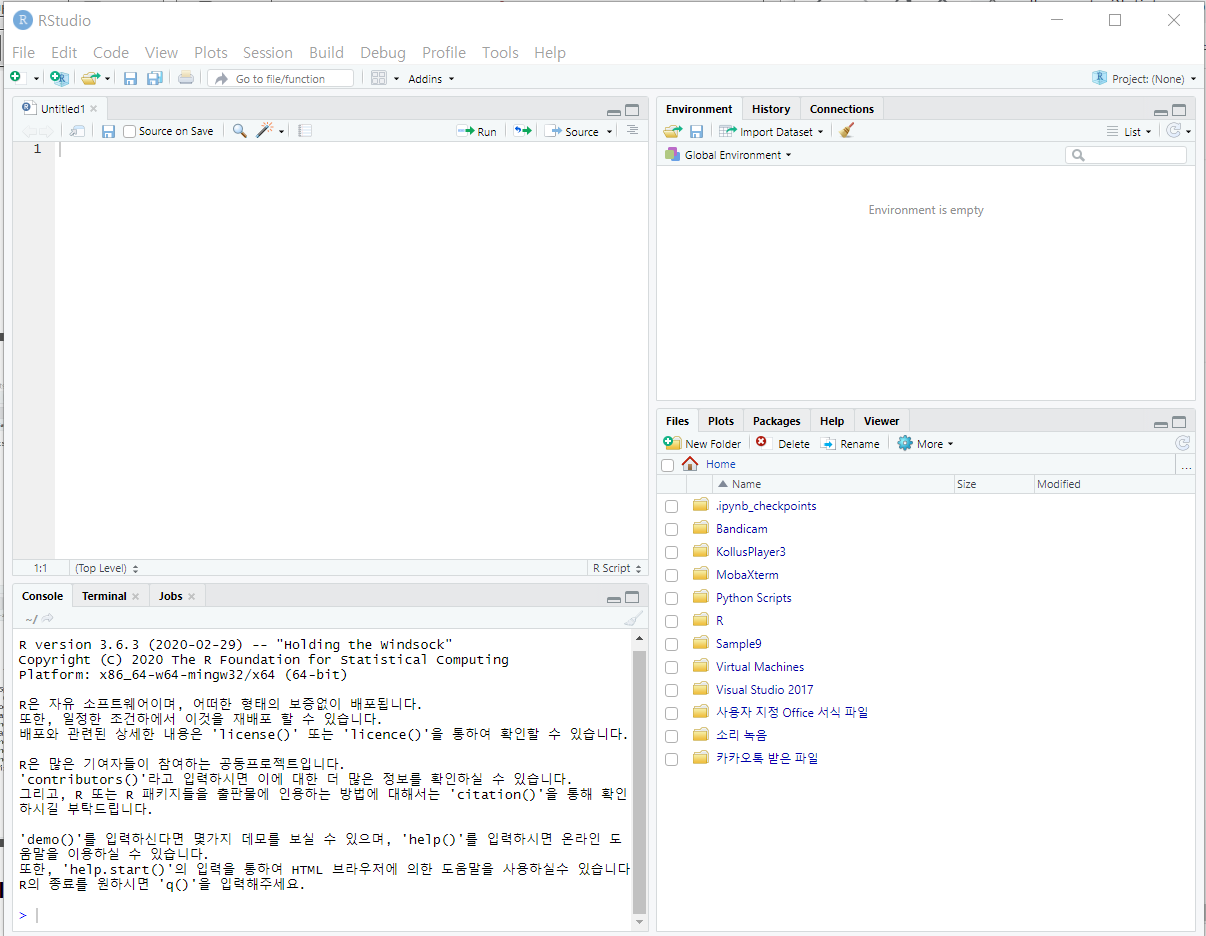Image resolution: width=1206 pixels, height=936 pixels.
Task: Check the KollusPlayer3 folder checkbox
Action: (672, 552)
